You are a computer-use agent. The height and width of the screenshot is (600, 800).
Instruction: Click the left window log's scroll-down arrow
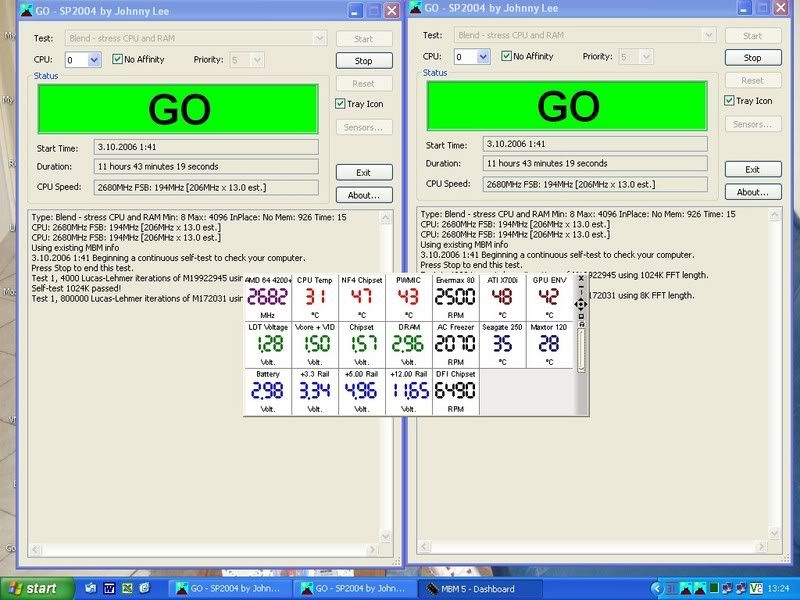click(x=386, y=536)
